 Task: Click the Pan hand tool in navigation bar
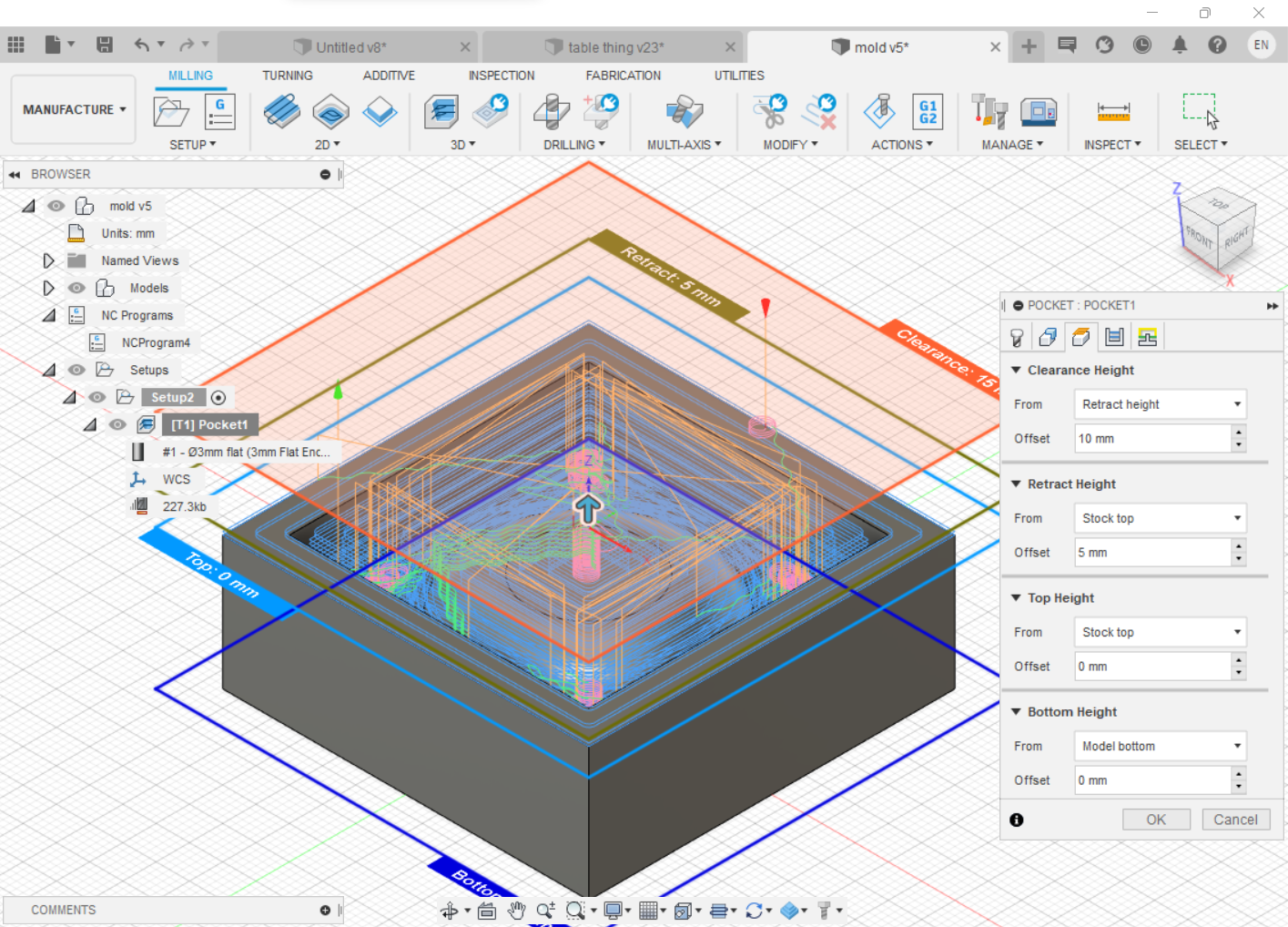click(x=516, y=911)
